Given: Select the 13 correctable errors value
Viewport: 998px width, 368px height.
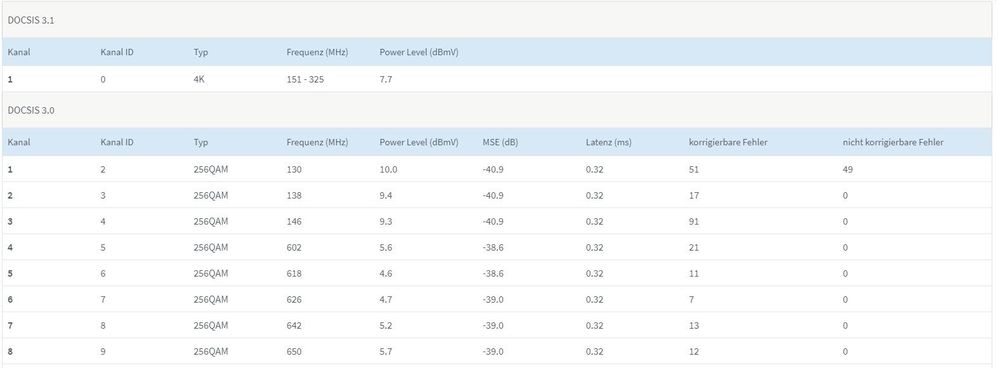Looking at the screenshot, I should pos(694,326).
